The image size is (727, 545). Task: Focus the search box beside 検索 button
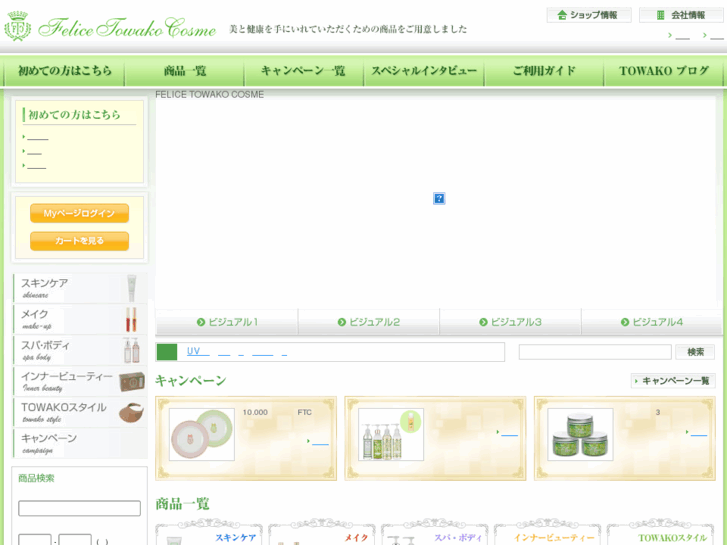595,352
